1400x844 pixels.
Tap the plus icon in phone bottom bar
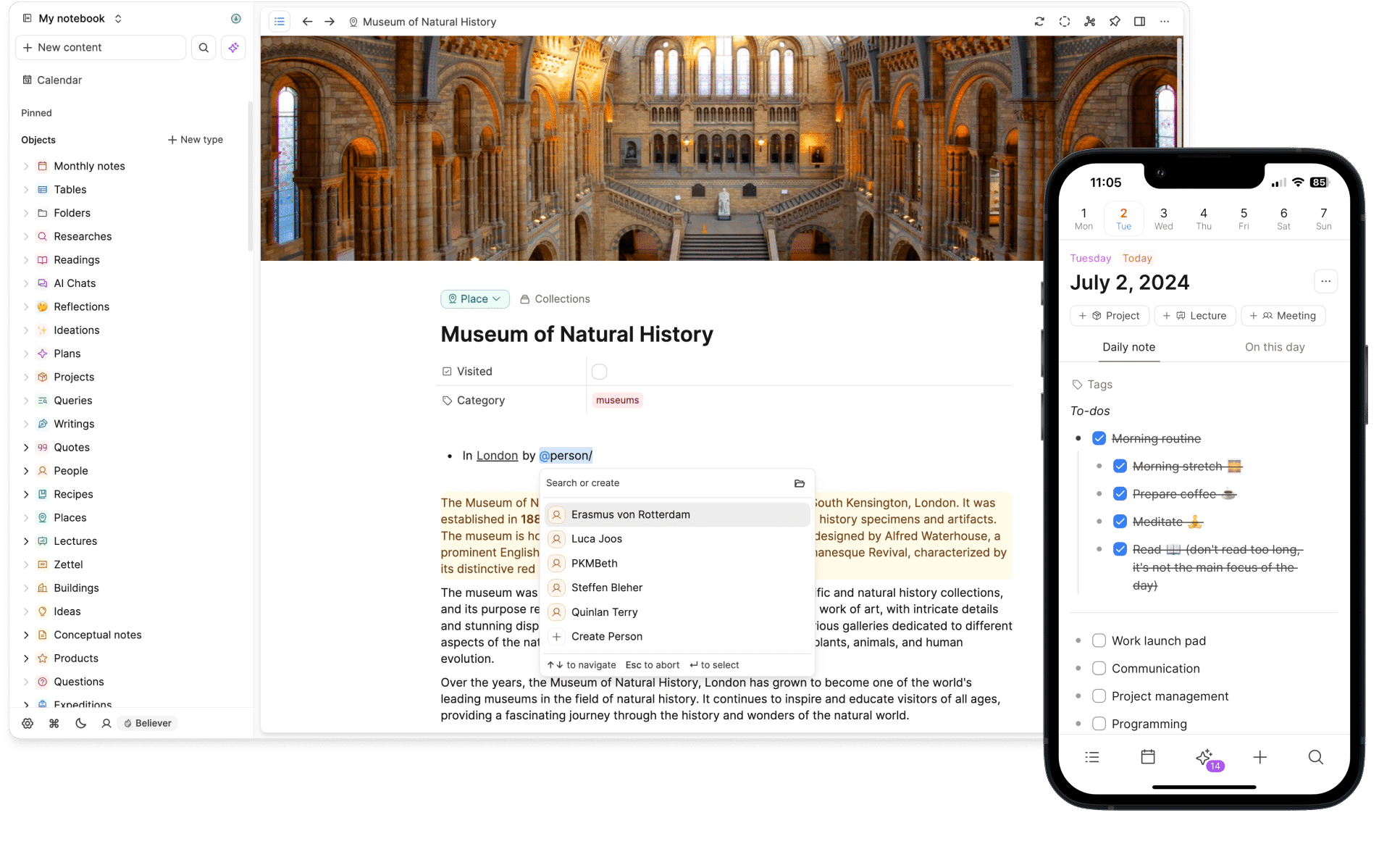click(1260, 757)
